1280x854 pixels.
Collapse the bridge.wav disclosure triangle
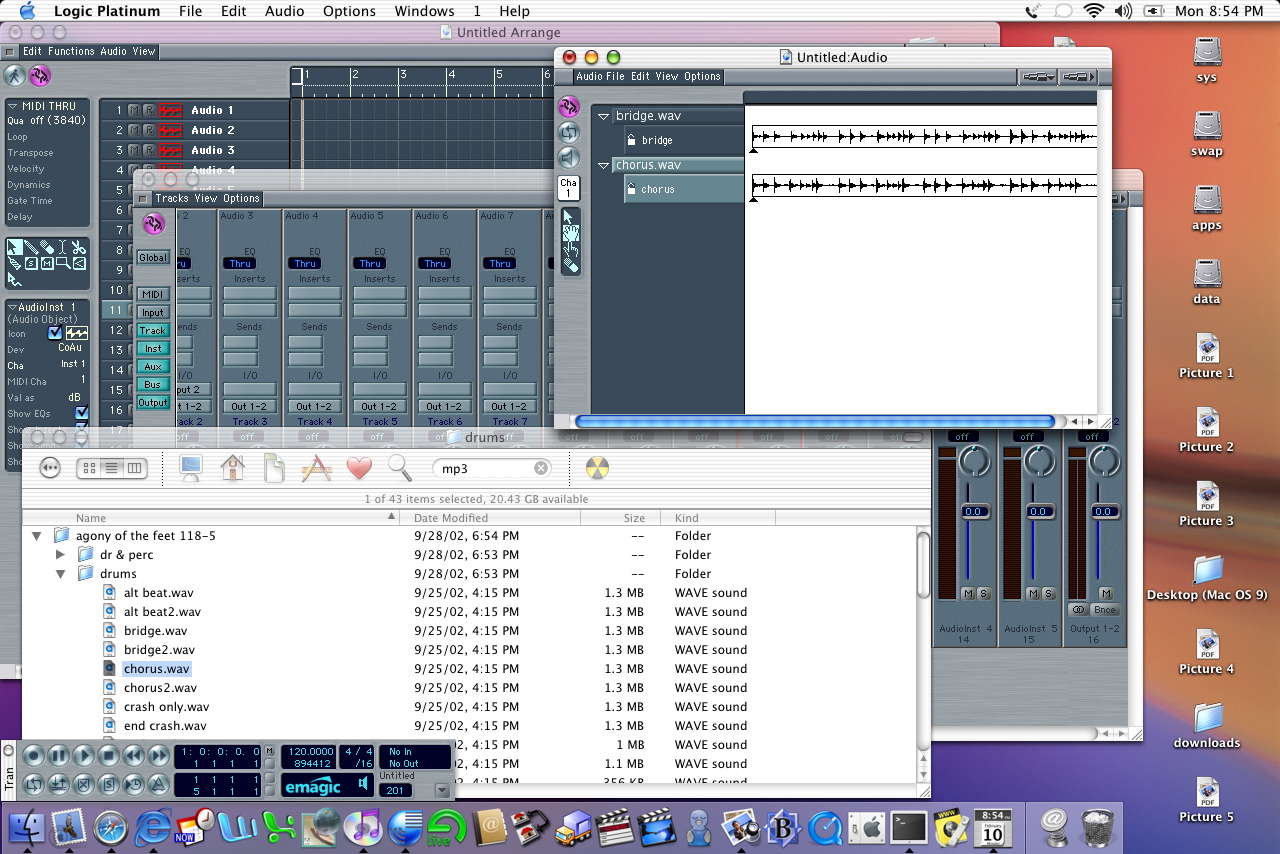pyautogui.click(x=603, y=116)
